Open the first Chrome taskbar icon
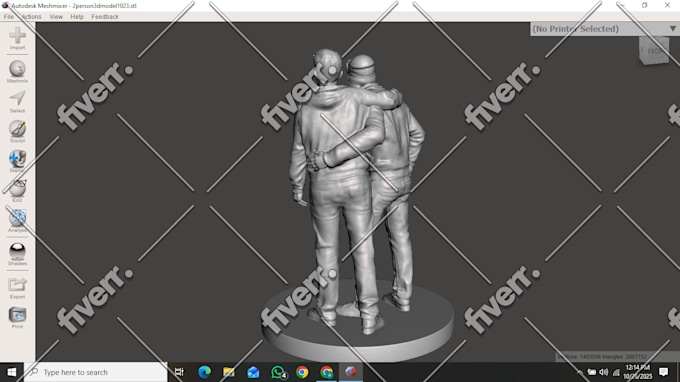The width and height of the screenshot is (680, 382). click(x=302, y=372)
